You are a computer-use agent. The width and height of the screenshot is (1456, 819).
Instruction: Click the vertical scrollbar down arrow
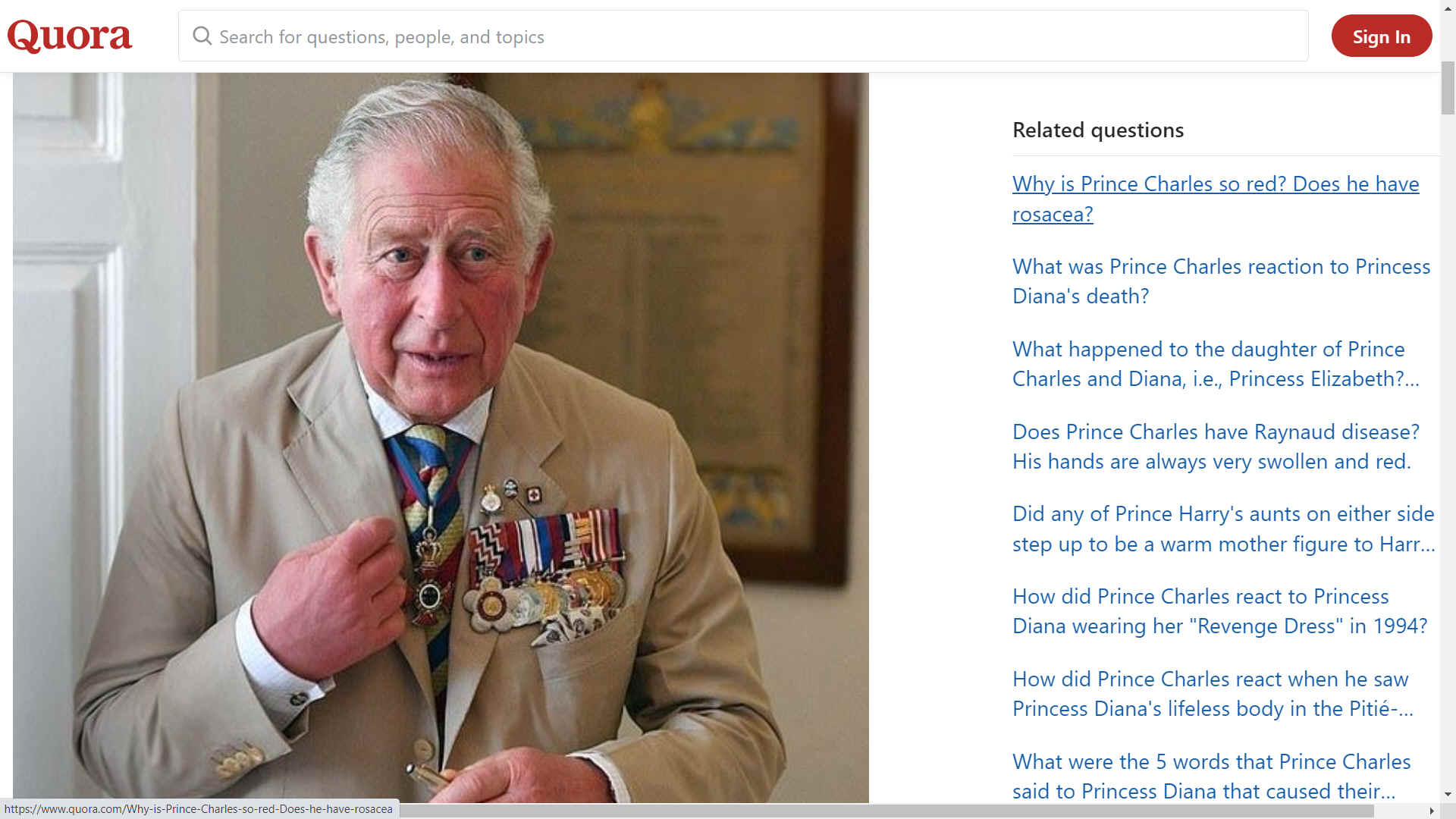[x=1448, y=795]
